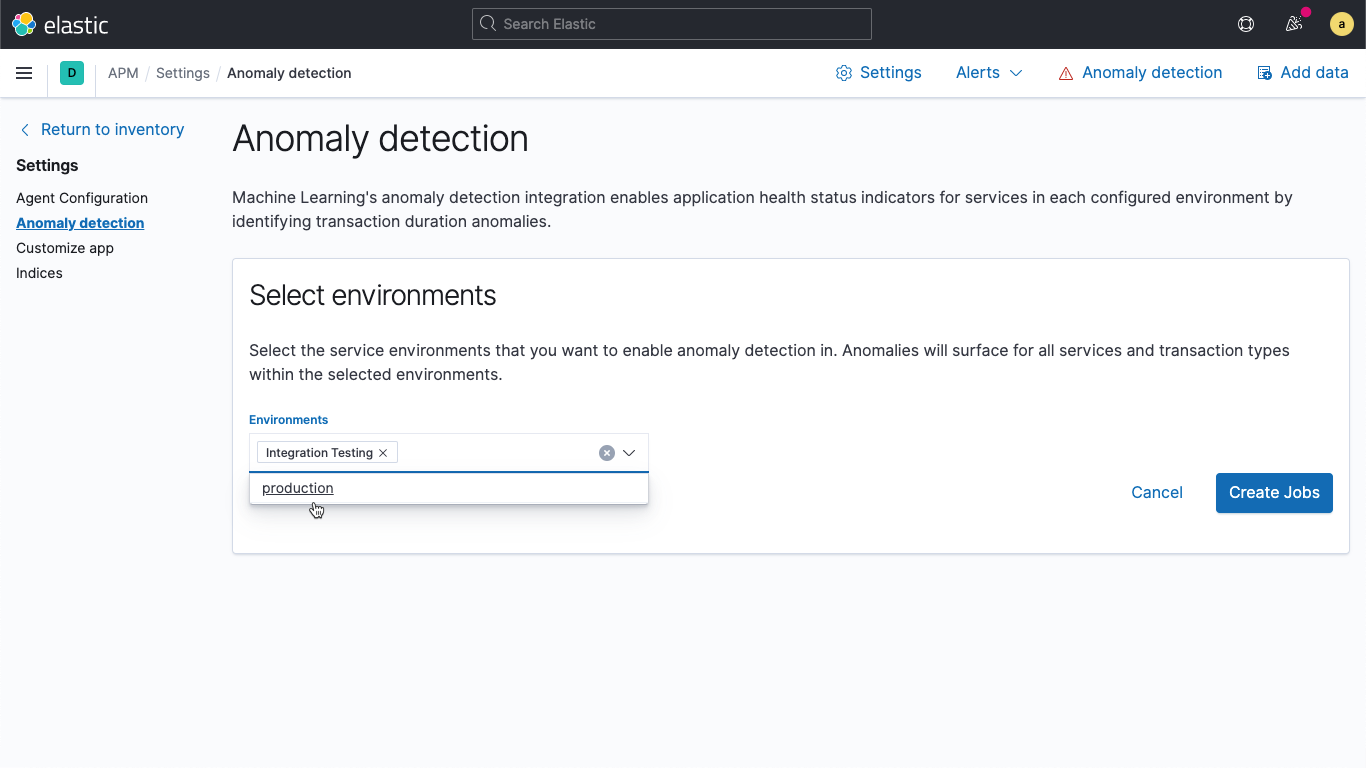The height and width of the screenshot is (768, 1366).
Task: Open the help menu lifebuoy icon
Action: 1246,24
